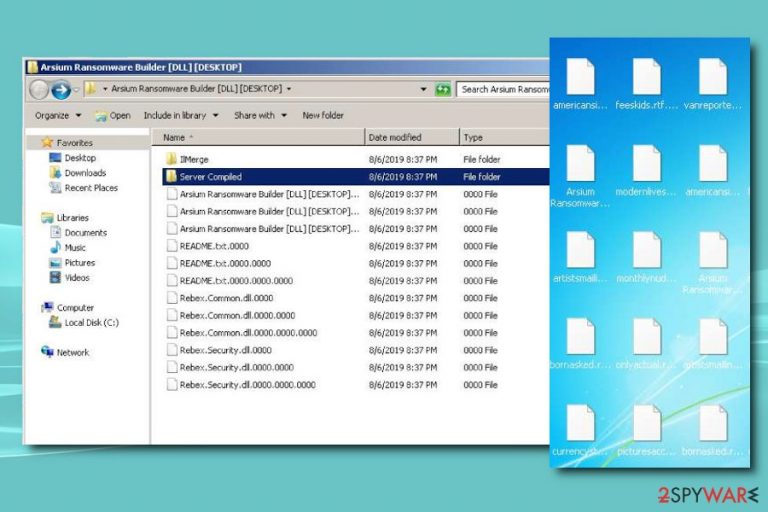Select the Rebex.Security.dll.0000 file icon
This screenshot has height=512, width=768.
click(171, 350)
